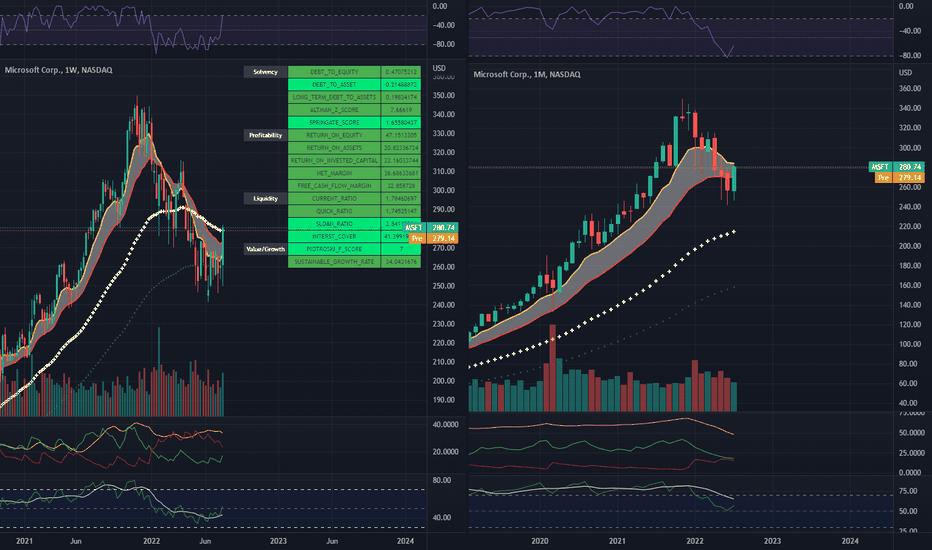932x550 pixels.
Task: Select the NET_MARGIN cell
Action: (x=334, y=173)
